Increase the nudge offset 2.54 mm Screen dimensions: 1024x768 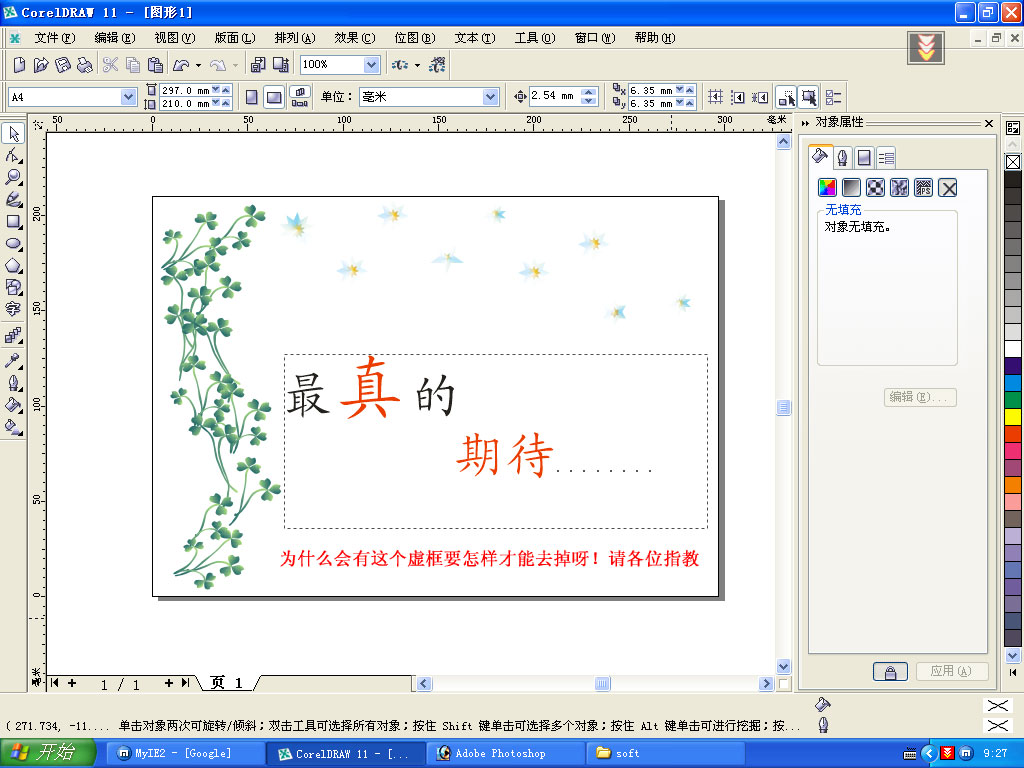pyautogui.click(x=589, y=92)
